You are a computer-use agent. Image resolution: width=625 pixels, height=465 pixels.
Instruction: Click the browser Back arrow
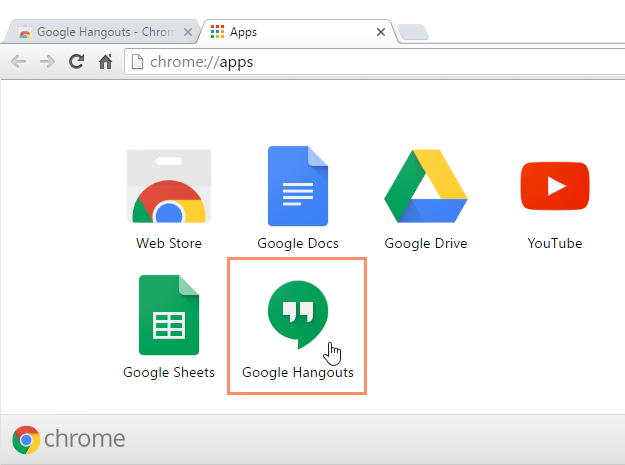coord(19,62)
